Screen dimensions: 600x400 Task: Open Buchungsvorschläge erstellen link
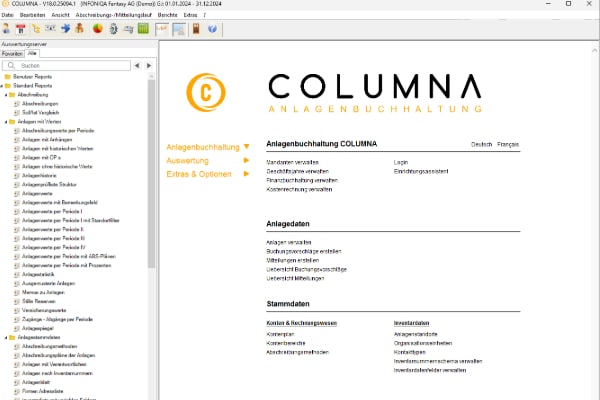point(304,251)
